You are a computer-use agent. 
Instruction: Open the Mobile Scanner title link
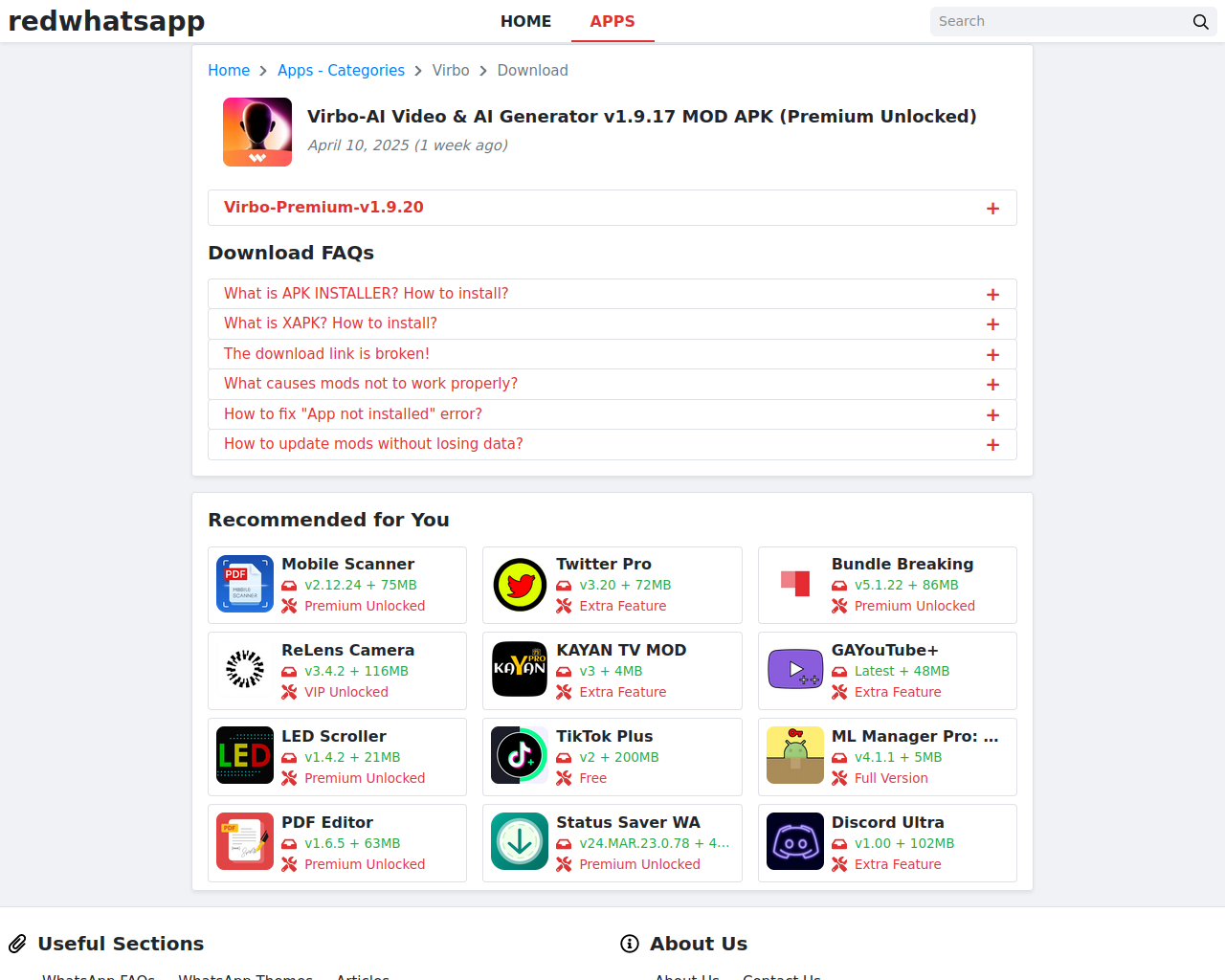[x=347, y=564]
